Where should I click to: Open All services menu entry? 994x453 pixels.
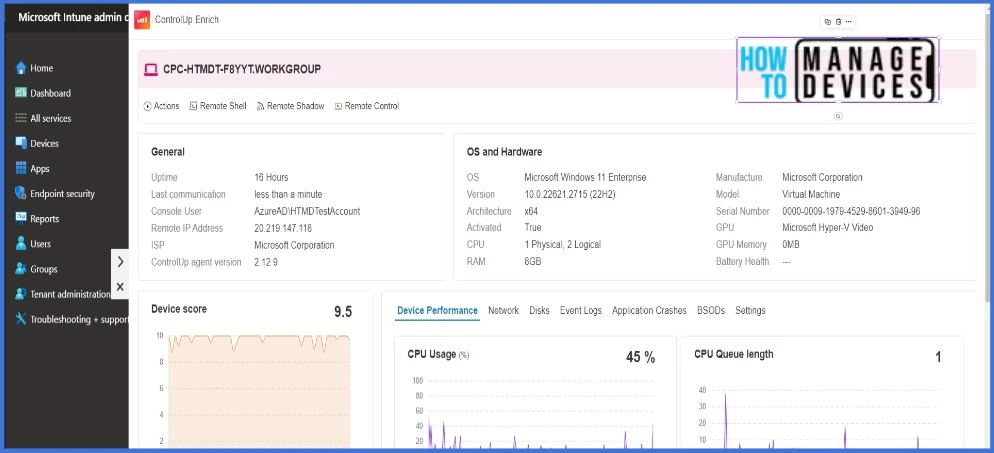[x=51, y=118]
